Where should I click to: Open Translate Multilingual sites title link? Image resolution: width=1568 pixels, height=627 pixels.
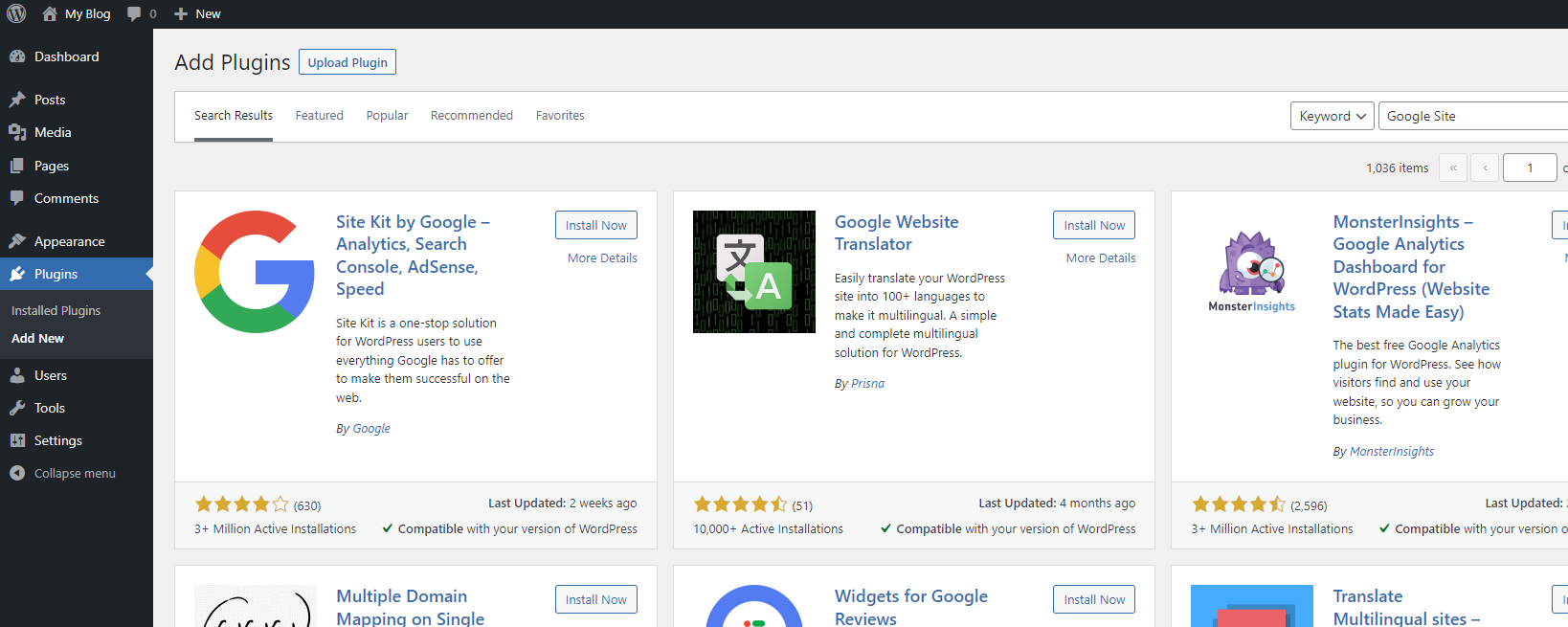(x=1406, y=607)
